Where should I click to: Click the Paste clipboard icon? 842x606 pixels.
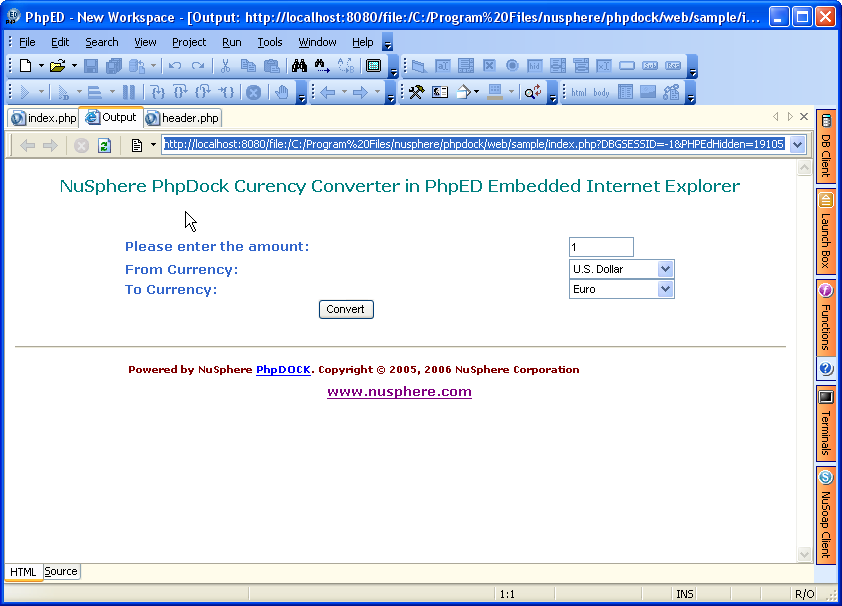(x=272, y=66)
